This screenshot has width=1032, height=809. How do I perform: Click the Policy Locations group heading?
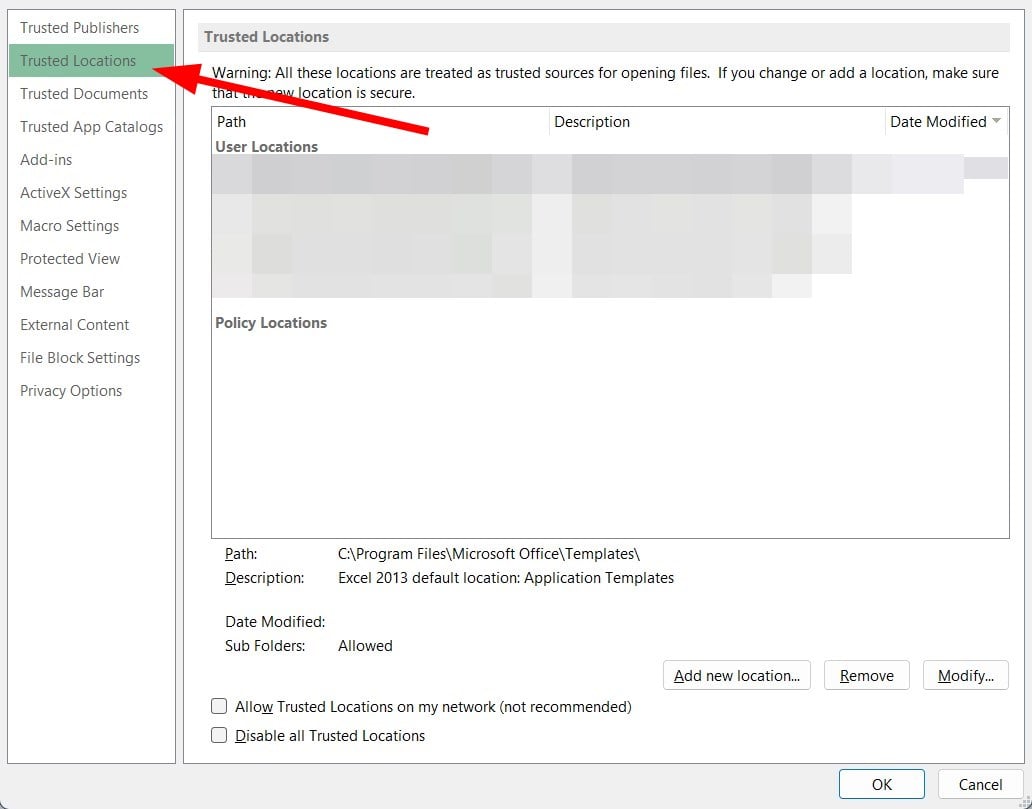(x=271, y=323)
